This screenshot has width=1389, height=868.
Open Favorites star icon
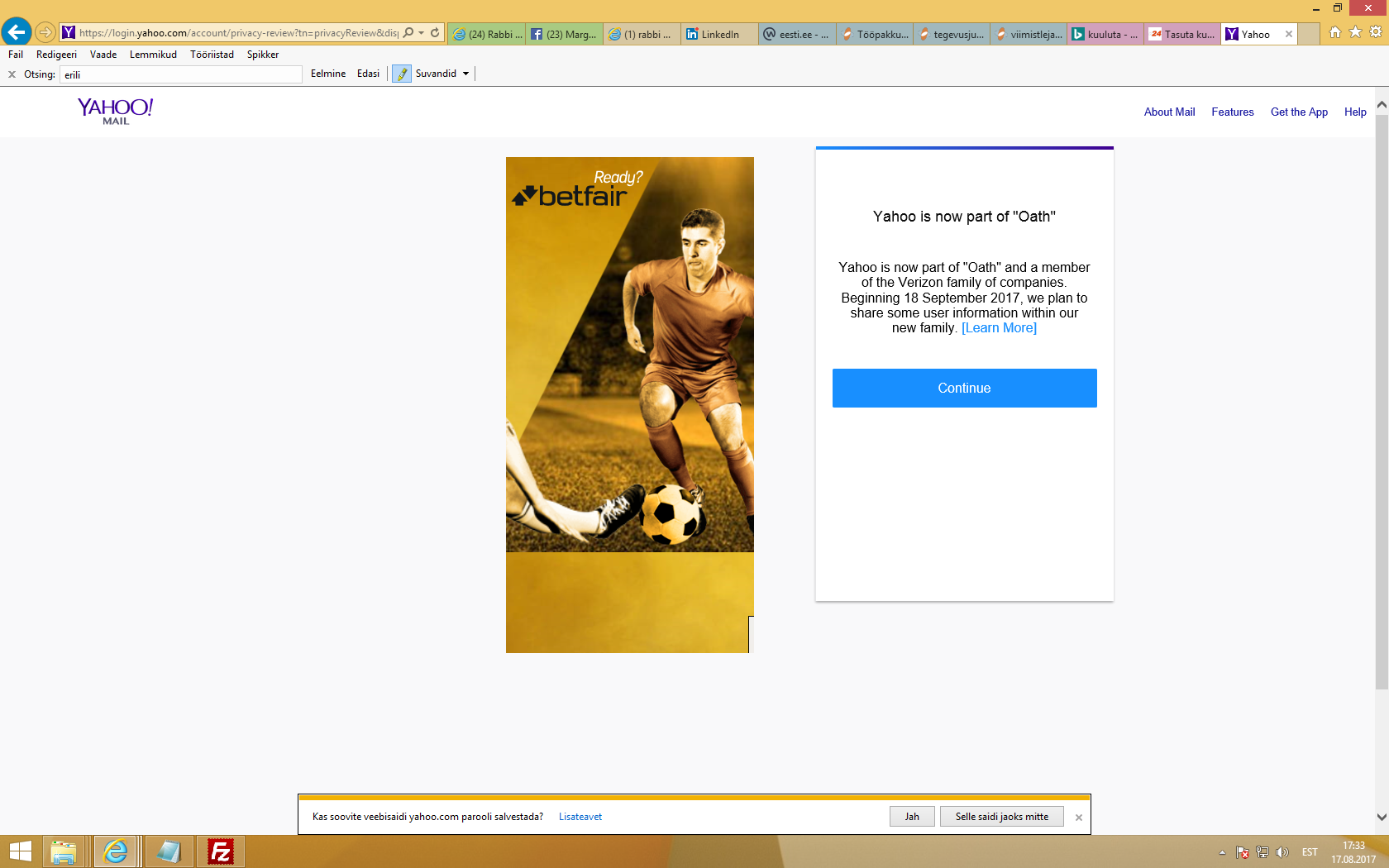[1355, 32]
